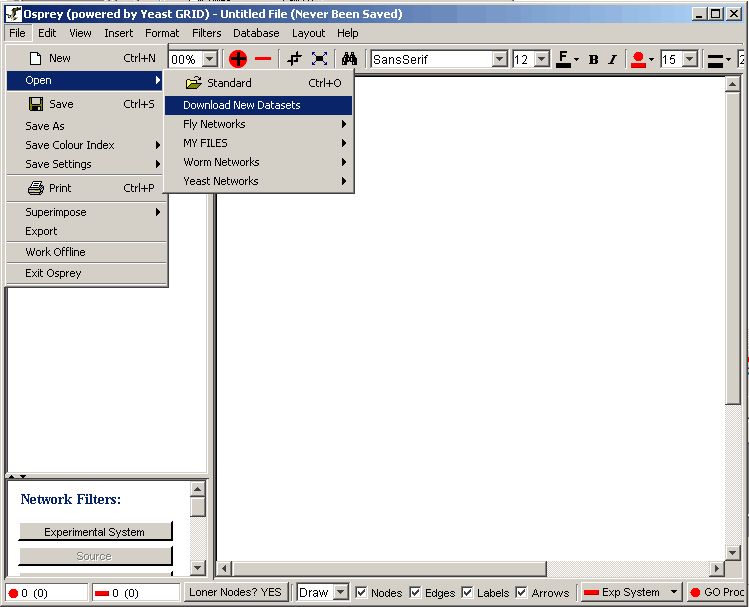Toggle bold text formatting
Viewport: 749px width, 607px height.
click(593, 60)
